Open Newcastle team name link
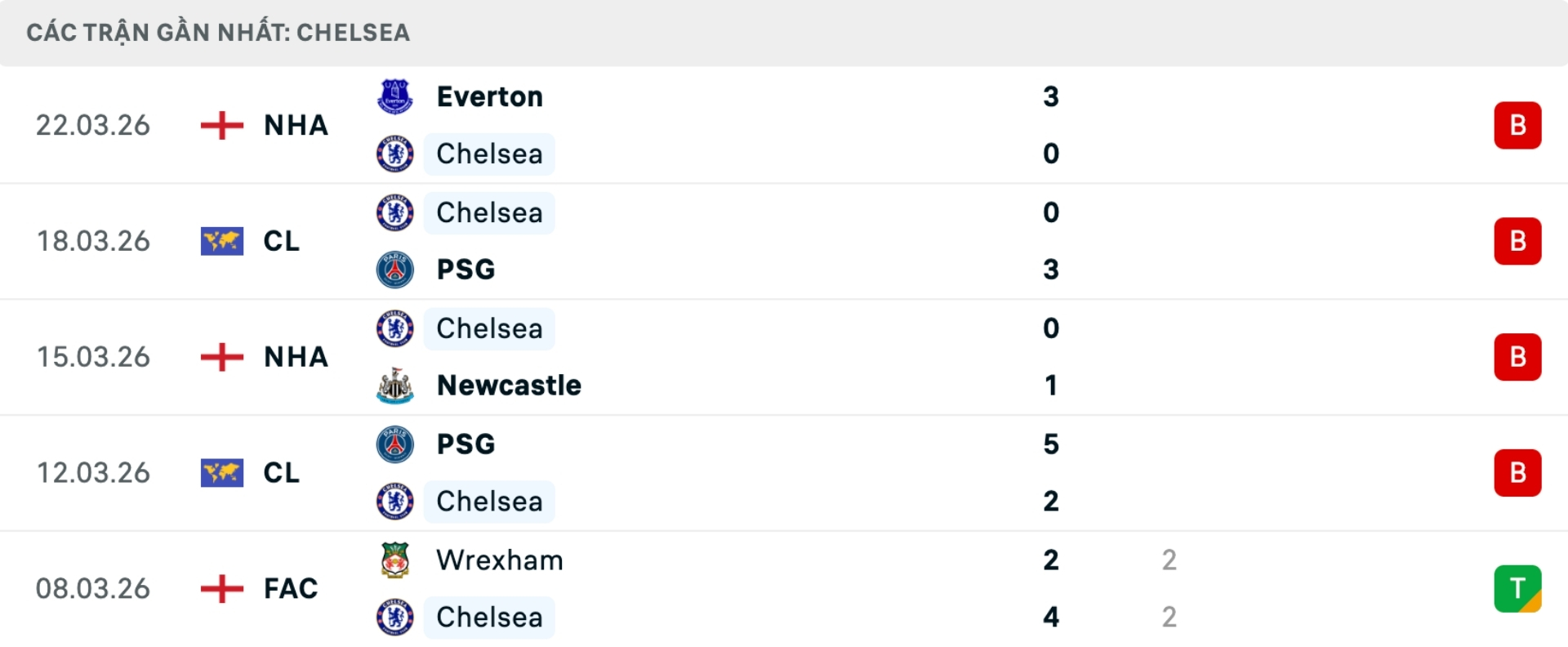The image size is (1568, 647). pyautogui.click(x=509, y=386)
